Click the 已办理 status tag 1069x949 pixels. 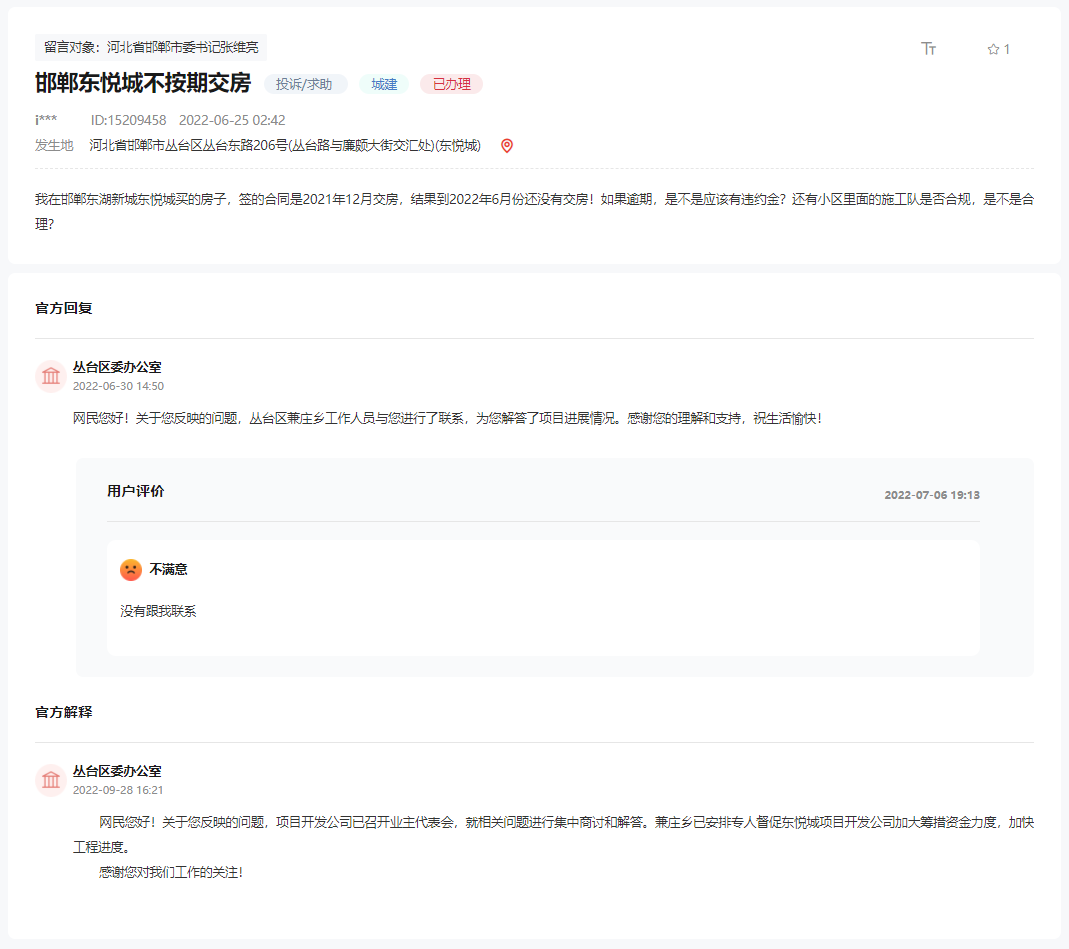[451, 84]
